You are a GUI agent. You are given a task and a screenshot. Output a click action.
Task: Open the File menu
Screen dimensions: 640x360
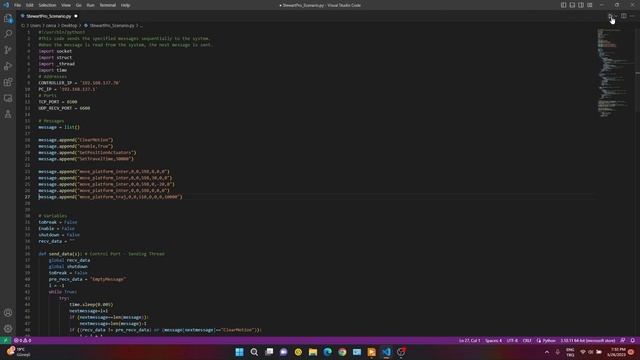click(18, 5)
